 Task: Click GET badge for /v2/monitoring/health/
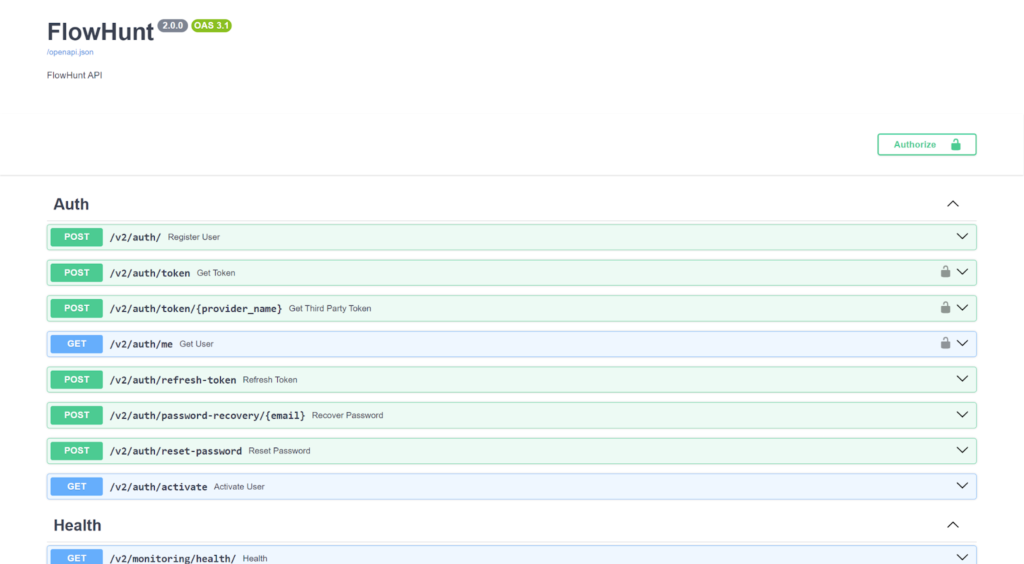[76, 557]
